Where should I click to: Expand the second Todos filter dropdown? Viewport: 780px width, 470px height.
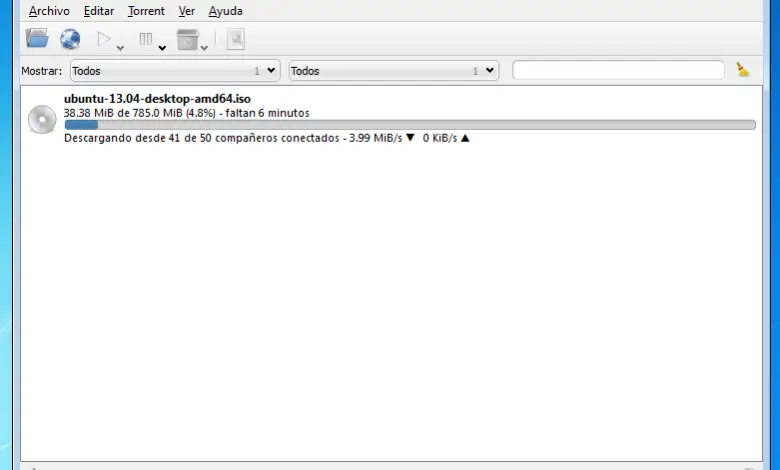click(393, 71)
